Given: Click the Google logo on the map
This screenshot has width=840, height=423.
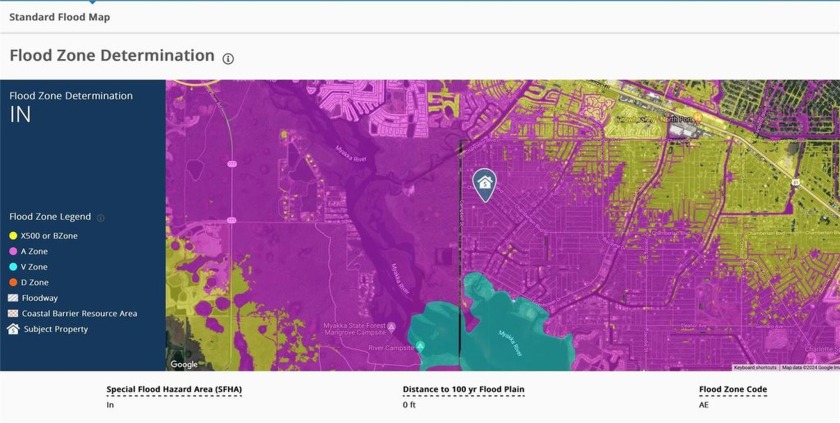Looking at the screenshot, I should [x=184, y=364].
